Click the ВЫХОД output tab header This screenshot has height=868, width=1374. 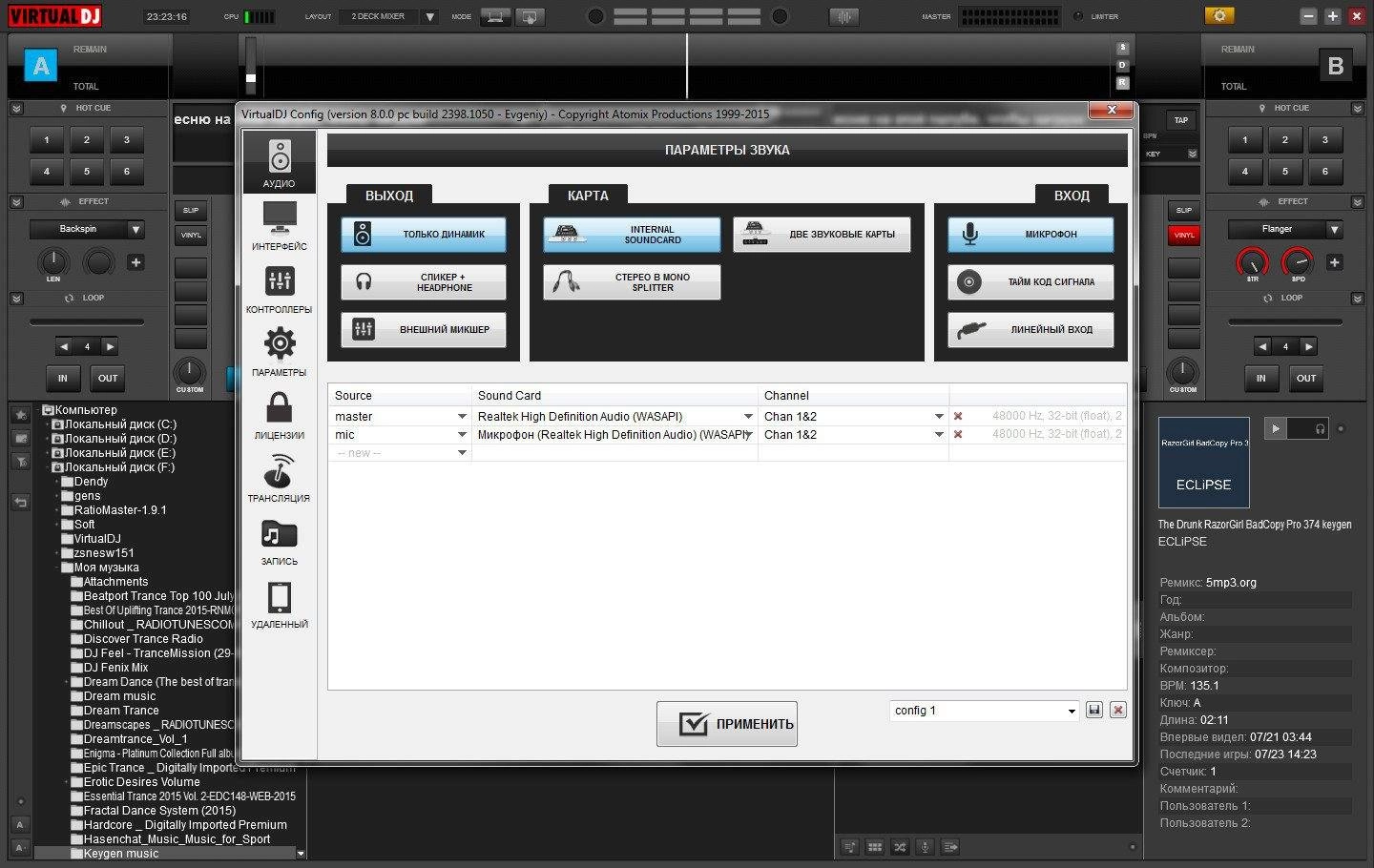(389, 195)
